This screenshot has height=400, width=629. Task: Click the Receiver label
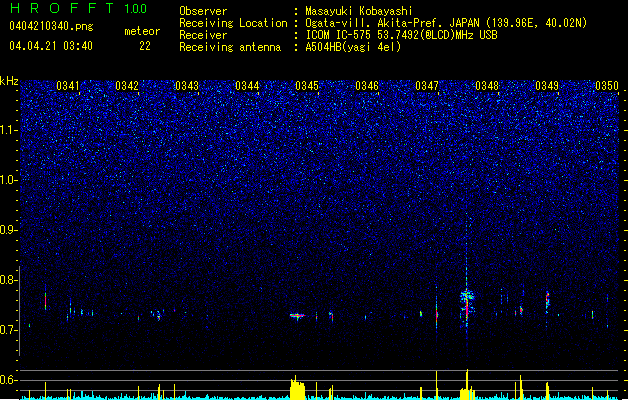click(203, 35)
